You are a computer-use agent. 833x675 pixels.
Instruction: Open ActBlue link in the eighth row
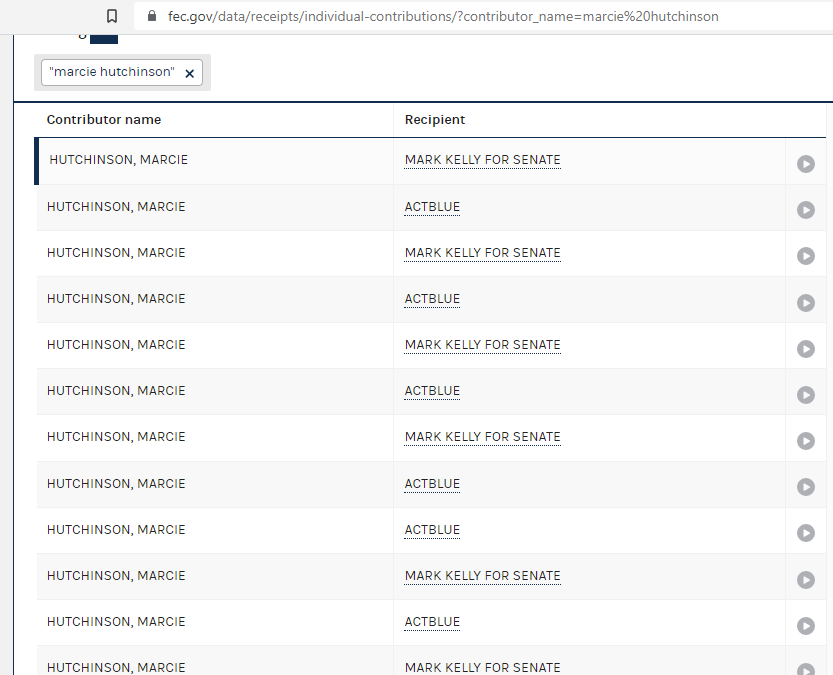coord(432,484)
